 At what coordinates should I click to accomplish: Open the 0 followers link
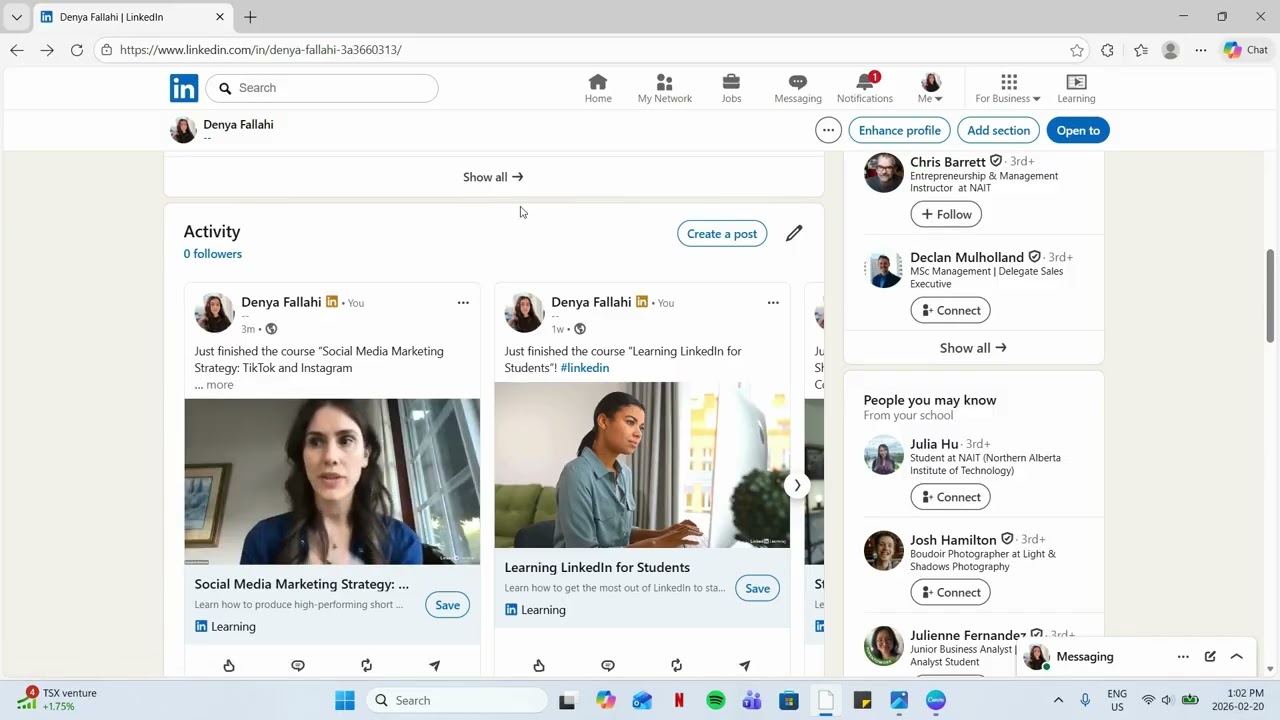[x=212, y=254]
